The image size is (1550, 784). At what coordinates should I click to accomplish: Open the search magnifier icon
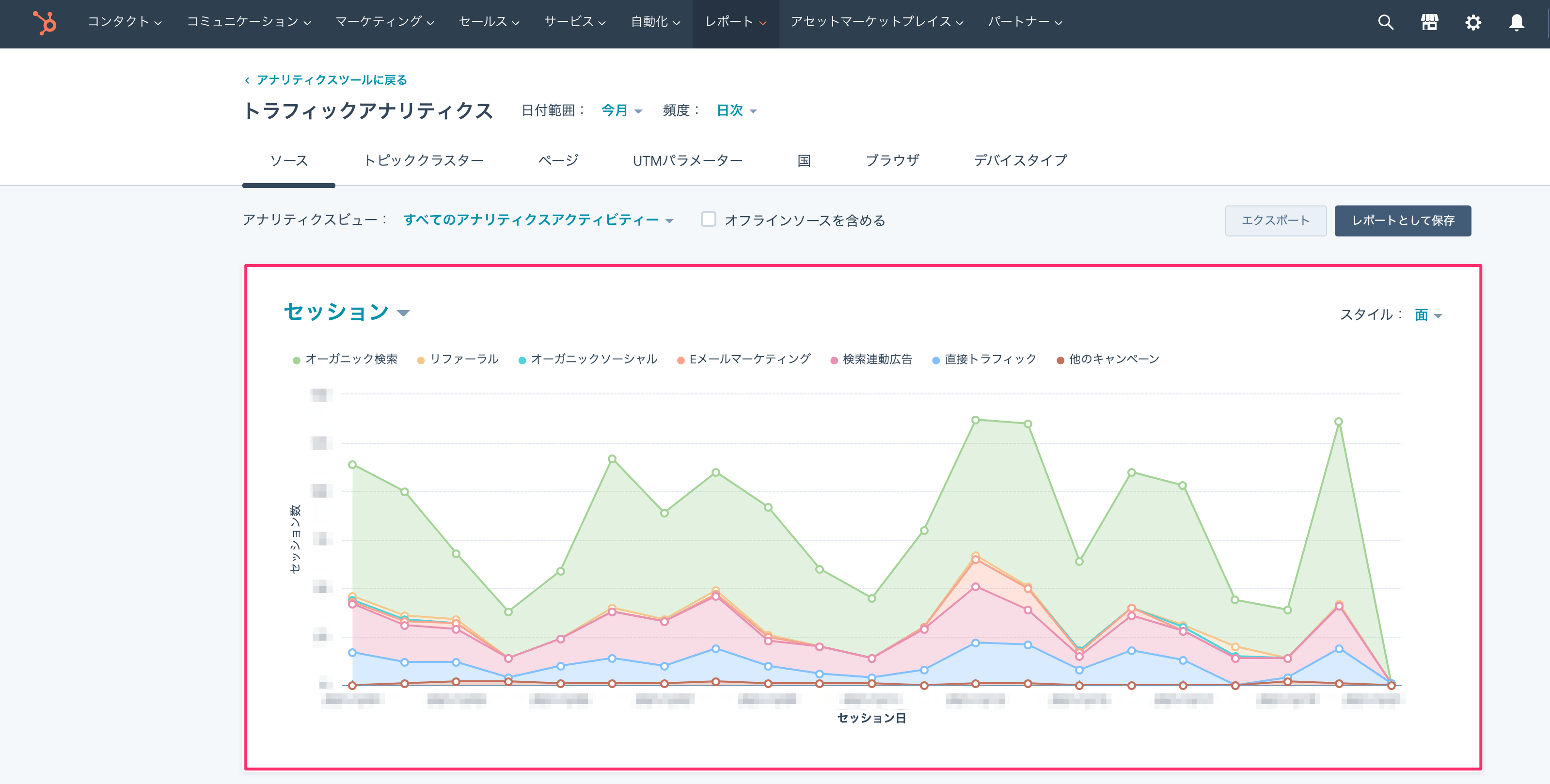(x=1386, y=23)
